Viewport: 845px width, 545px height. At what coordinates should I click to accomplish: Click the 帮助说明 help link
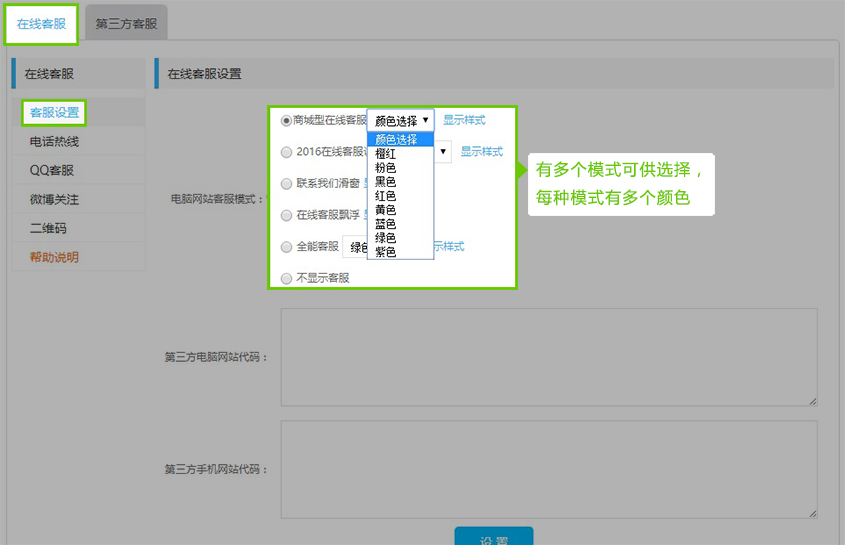pos(54,257)
